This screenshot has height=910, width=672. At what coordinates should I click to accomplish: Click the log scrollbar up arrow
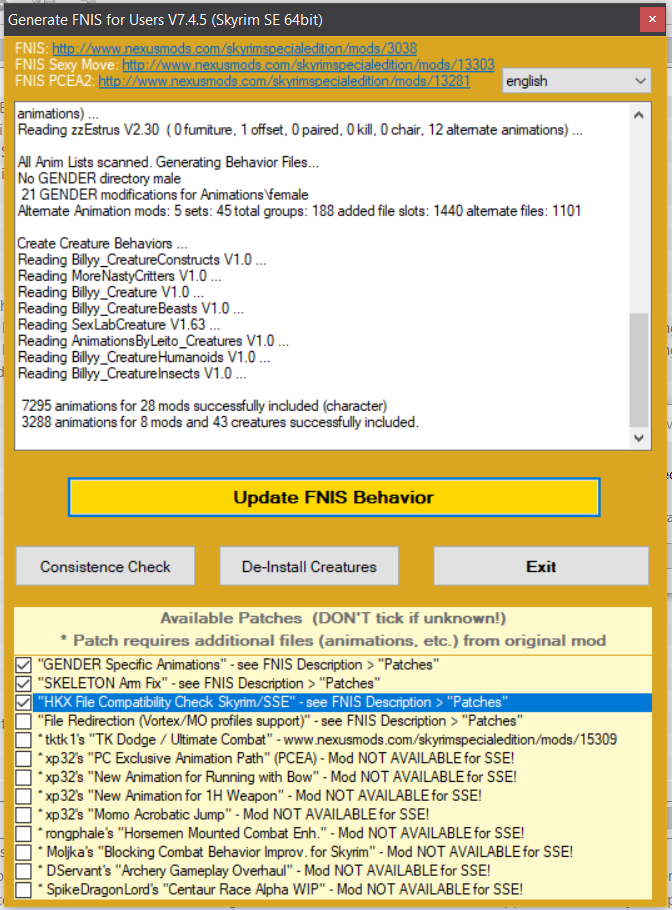pyautogui.click(x=639, y=115)
